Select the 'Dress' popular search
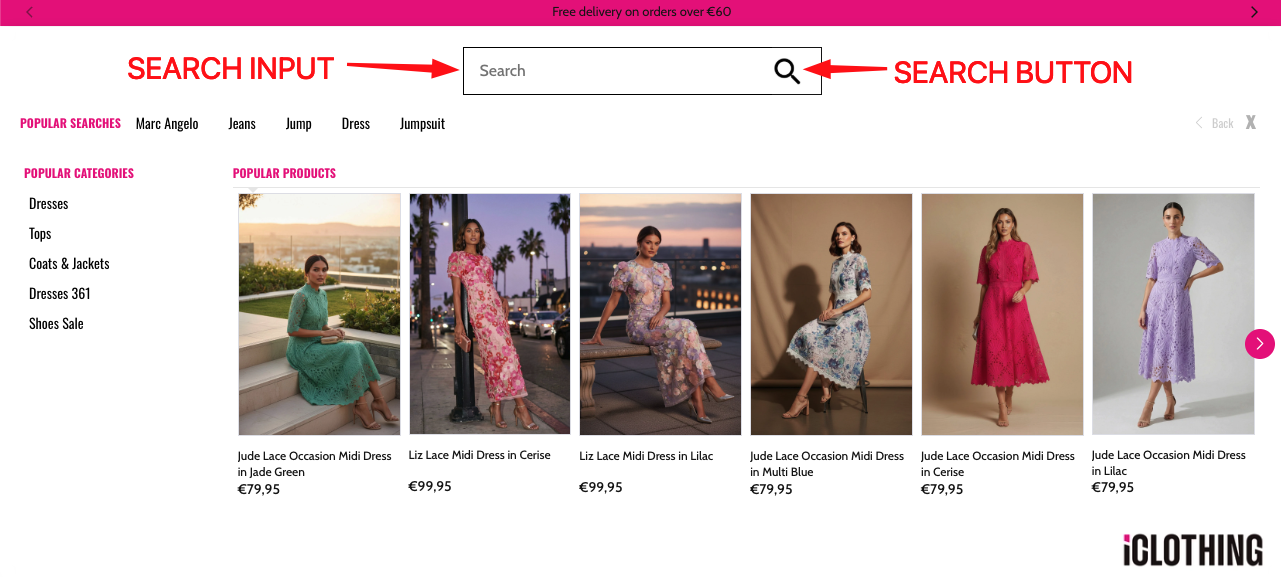The height and width of the screenshot is (577, 1281). coord(355,122)
